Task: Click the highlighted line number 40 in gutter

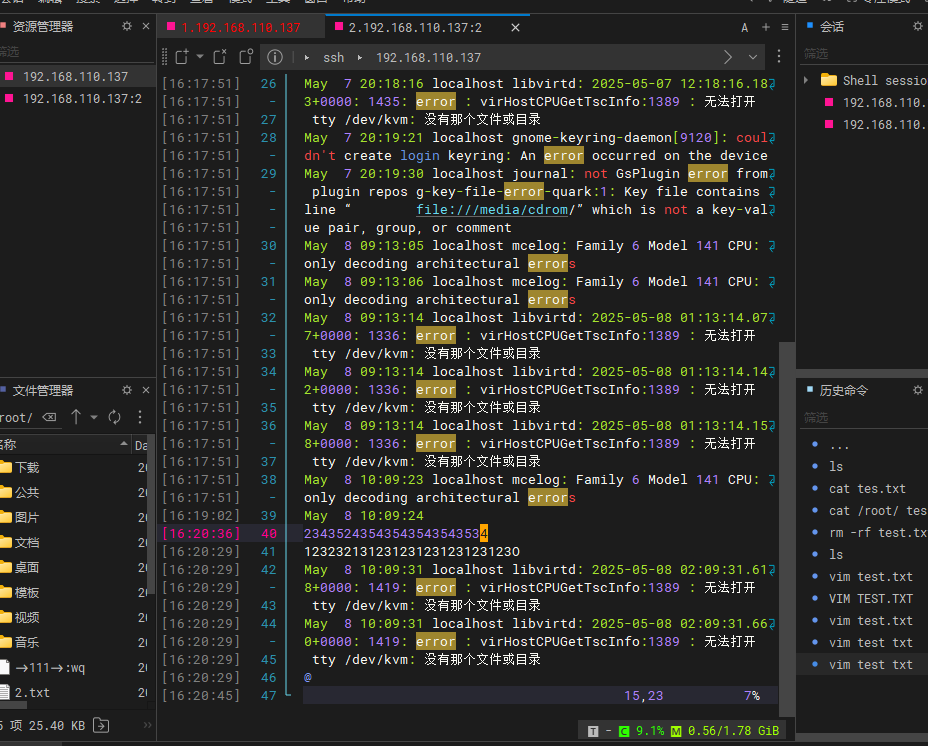Action: coord(269,533)
